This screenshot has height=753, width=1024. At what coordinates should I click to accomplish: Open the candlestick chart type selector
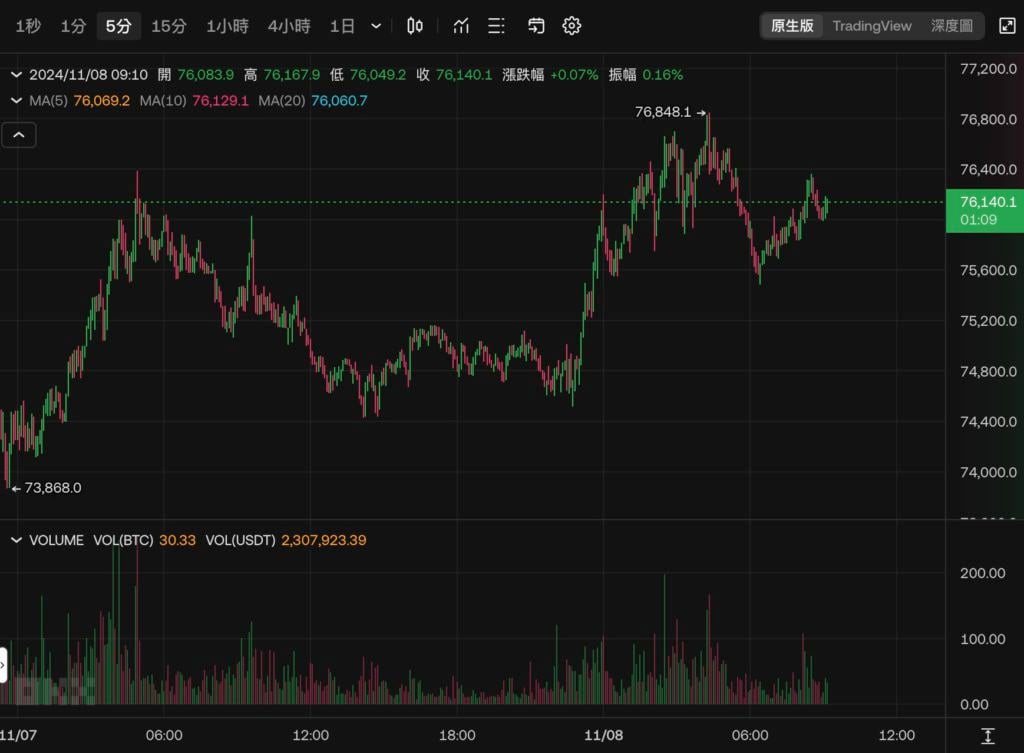point(415,26)
